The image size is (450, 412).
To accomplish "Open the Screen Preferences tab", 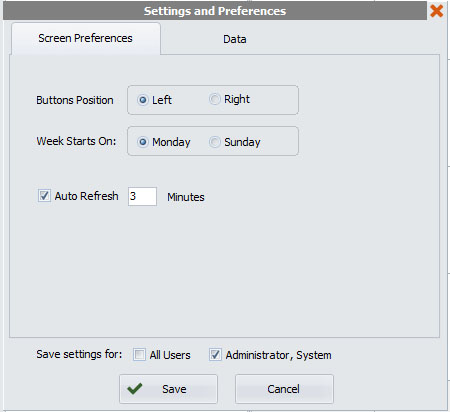I will click(x=86, y=38).
